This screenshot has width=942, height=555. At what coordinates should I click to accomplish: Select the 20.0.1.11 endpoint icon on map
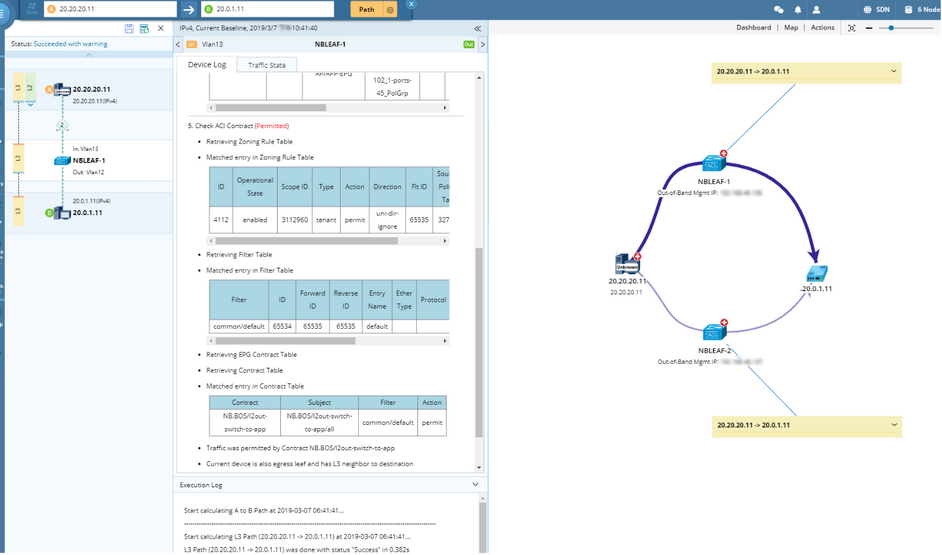pos(816,273)
